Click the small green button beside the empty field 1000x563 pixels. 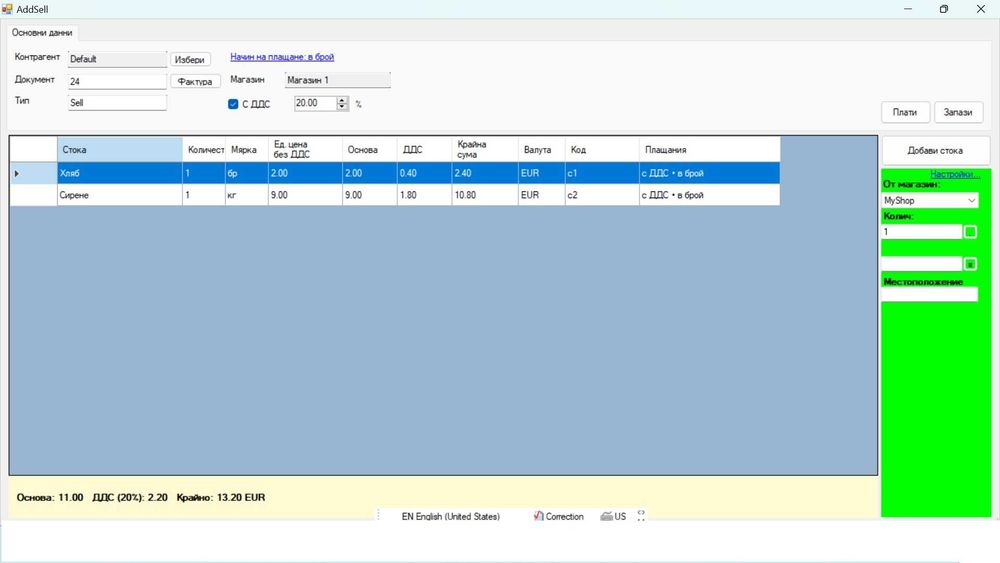[970, 263]
